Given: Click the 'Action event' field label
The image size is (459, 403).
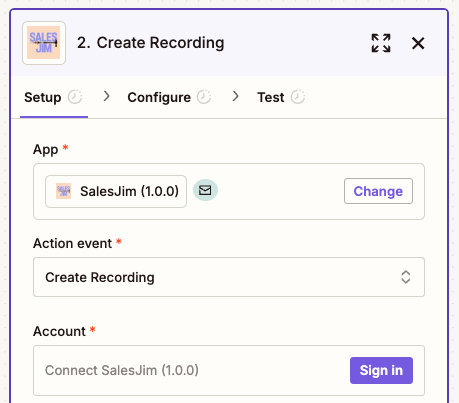Looking at the screenshot, I should (x=72, y=243).
